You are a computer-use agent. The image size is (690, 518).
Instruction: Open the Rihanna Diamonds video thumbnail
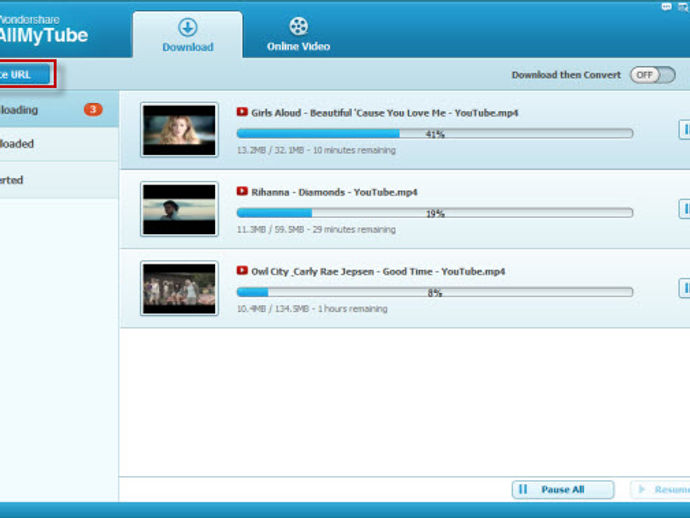(179, 209)
